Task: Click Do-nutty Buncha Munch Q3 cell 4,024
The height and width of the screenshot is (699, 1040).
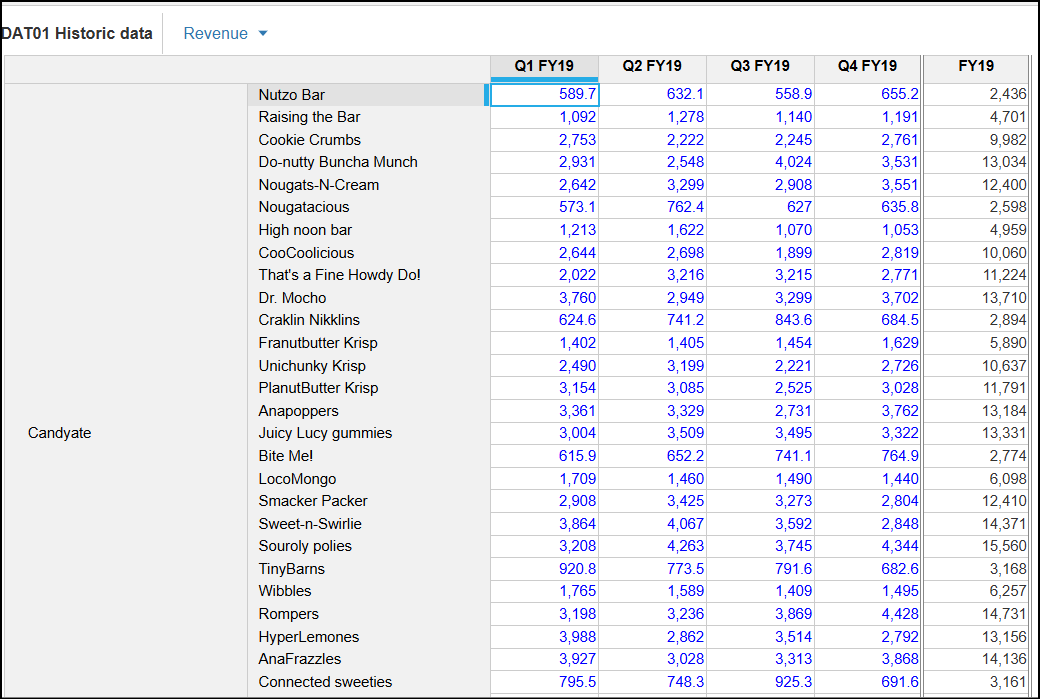Action: [760, 162]
